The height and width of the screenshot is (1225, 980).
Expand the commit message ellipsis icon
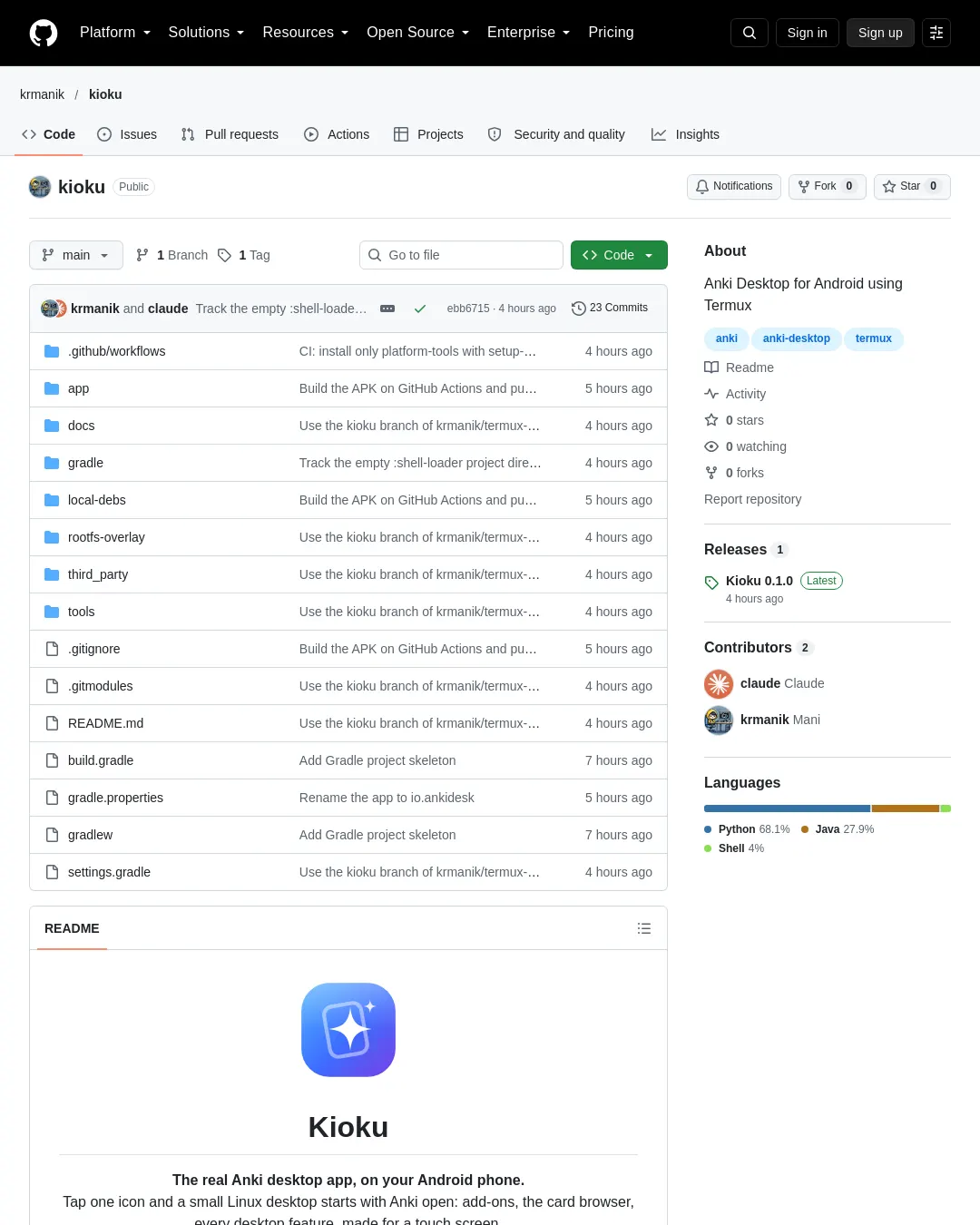pos(387,309)
